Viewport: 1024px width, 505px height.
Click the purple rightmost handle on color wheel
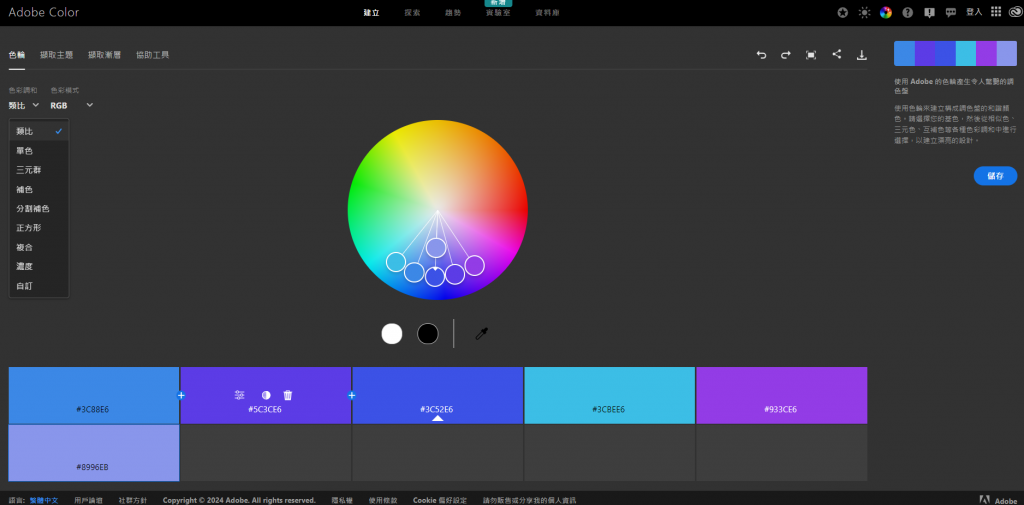(x=475, y=265)
